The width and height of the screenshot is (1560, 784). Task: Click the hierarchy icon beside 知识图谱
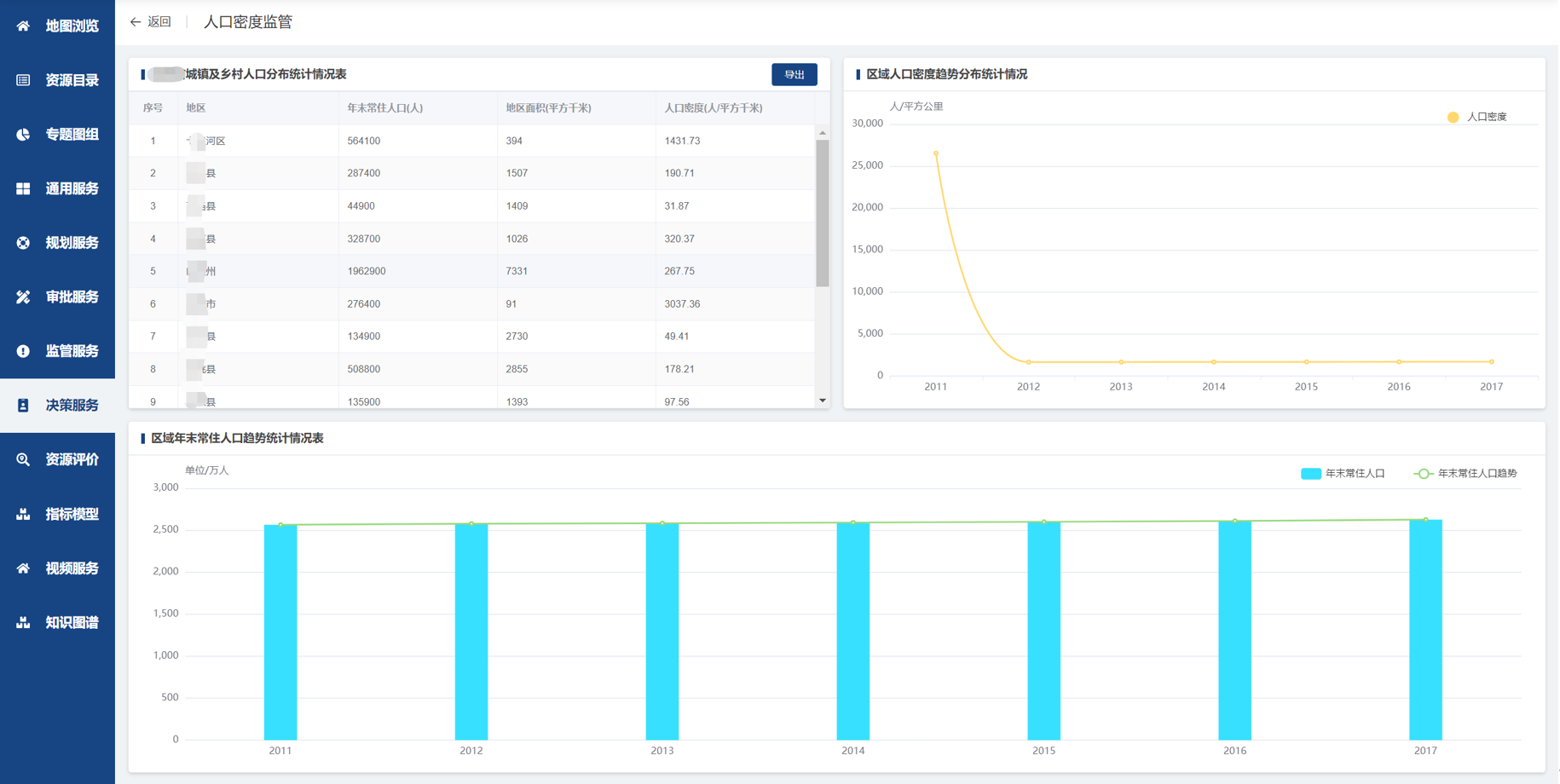tap(23, 622)
